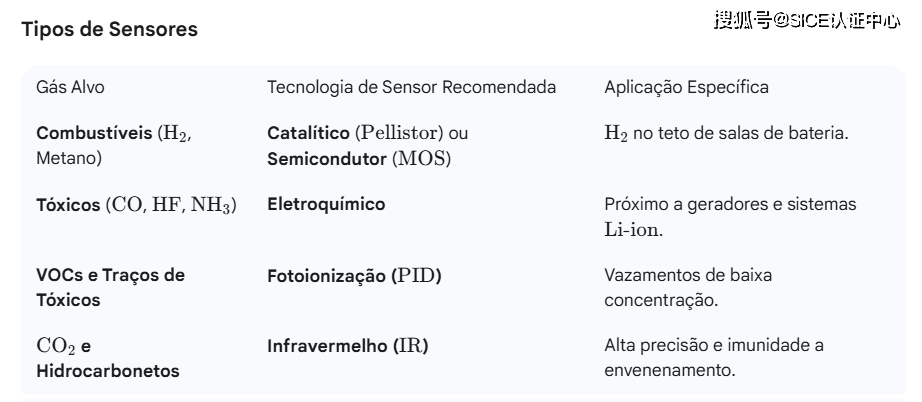This screenshot has width=922, height=402.
Task: Click the bold word "Combustíveis"
Action: pyautogui.click(x=94, y=133)
